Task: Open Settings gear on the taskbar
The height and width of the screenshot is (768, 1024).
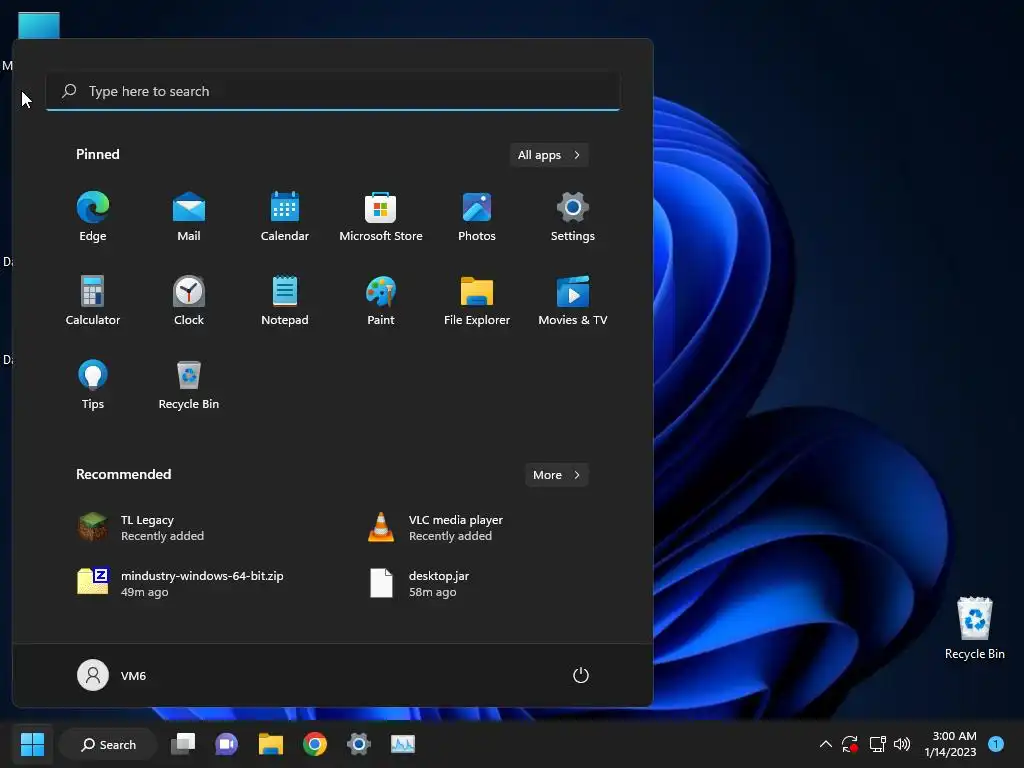Action: (359, 744)
